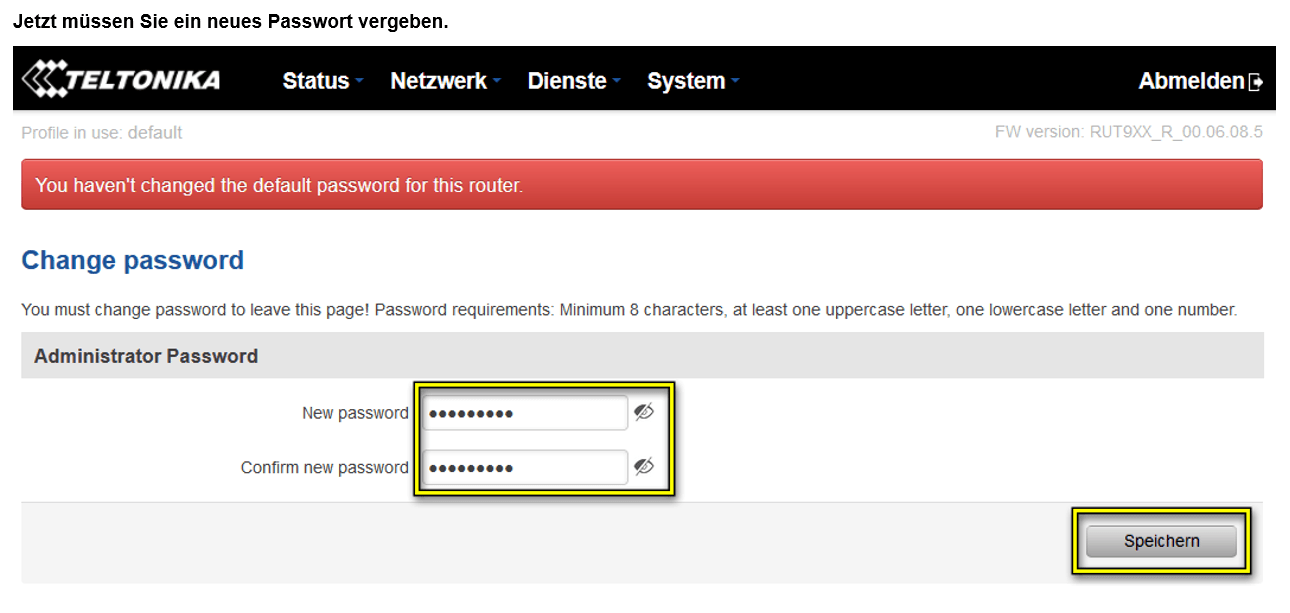Open the Netzwerk menu

pos(438,81)
